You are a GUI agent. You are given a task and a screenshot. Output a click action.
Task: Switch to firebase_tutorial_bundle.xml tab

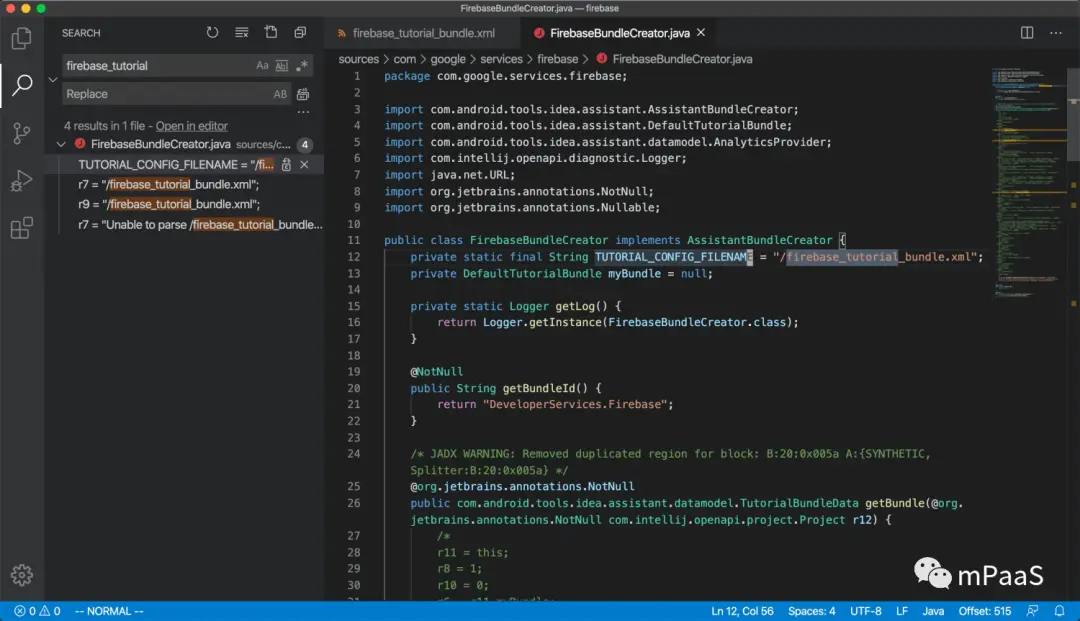pyautogui.click(x=423, y=33)
